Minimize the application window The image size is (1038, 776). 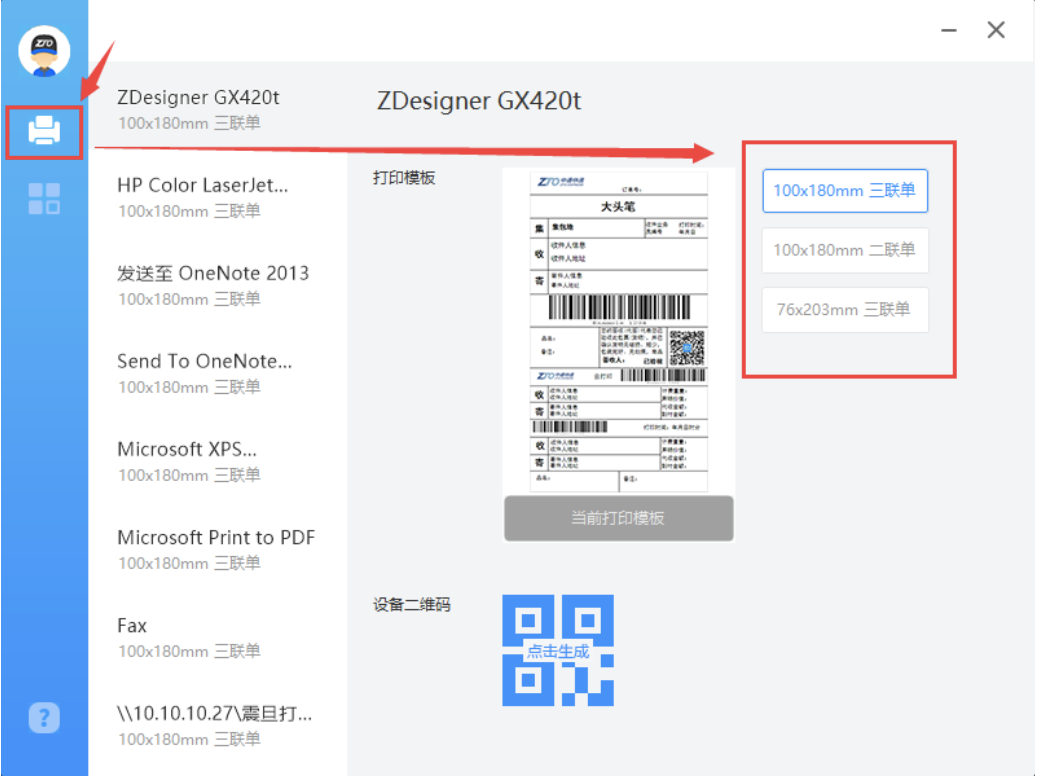[x=949, y=31]
